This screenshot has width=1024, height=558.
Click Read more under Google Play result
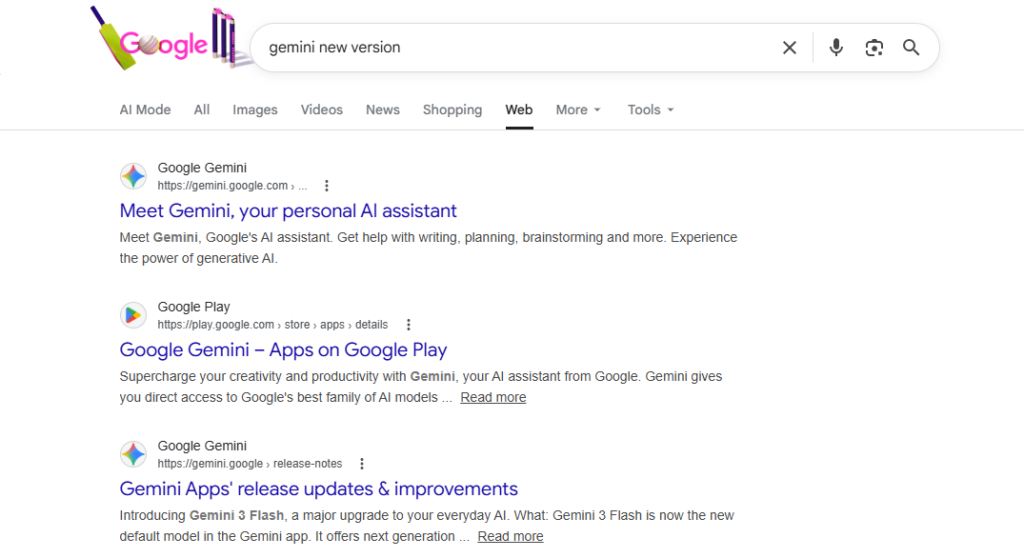click(x=493, y=397)
